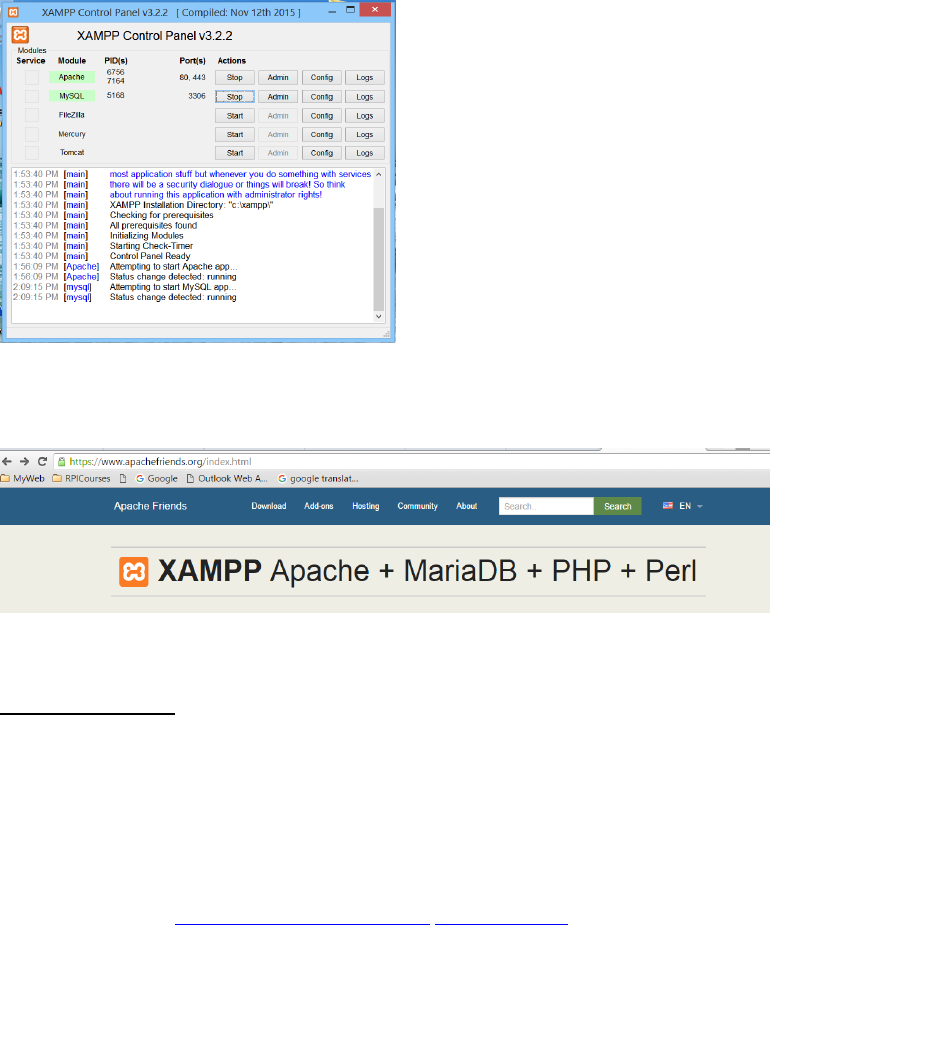Open the Hosting menu item
The image size is (928, 1040).
pos(365,506)
